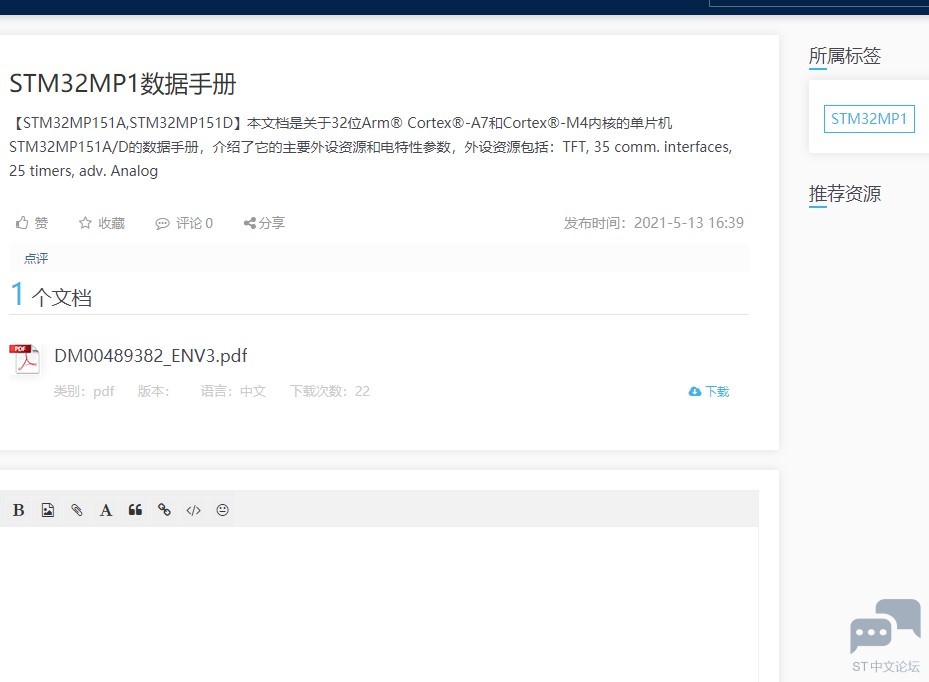Viewport: 929px width, 682px height.
Task: Click 语言: 中文 text
Action: click(233, 391)
